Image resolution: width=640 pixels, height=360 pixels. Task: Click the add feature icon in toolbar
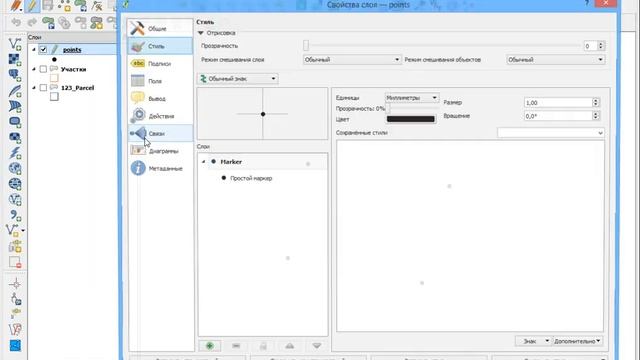(x=64, y=6)
